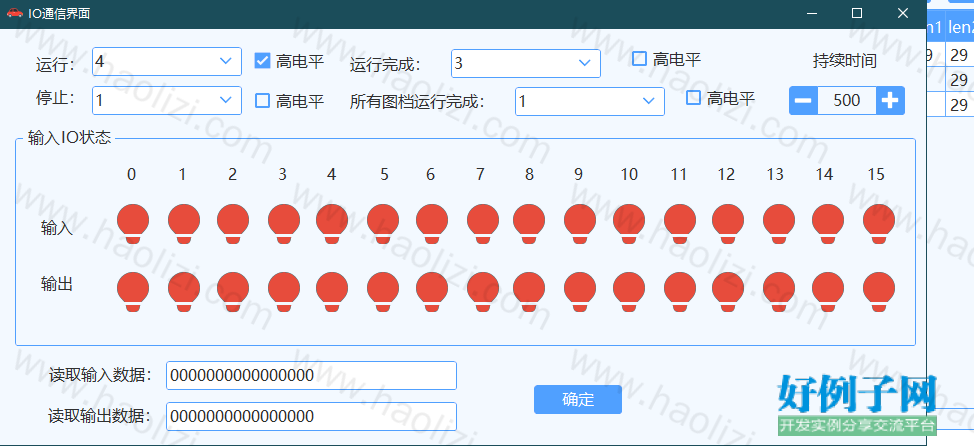
Task: Click output indicator lamp 9
Action: [x=580, y=291]
